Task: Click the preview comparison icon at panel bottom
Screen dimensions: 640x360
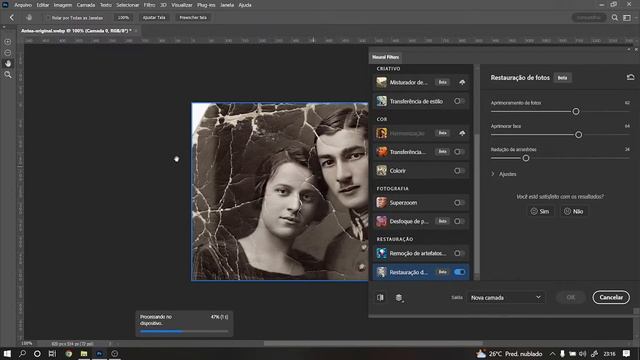Action: 380,298
